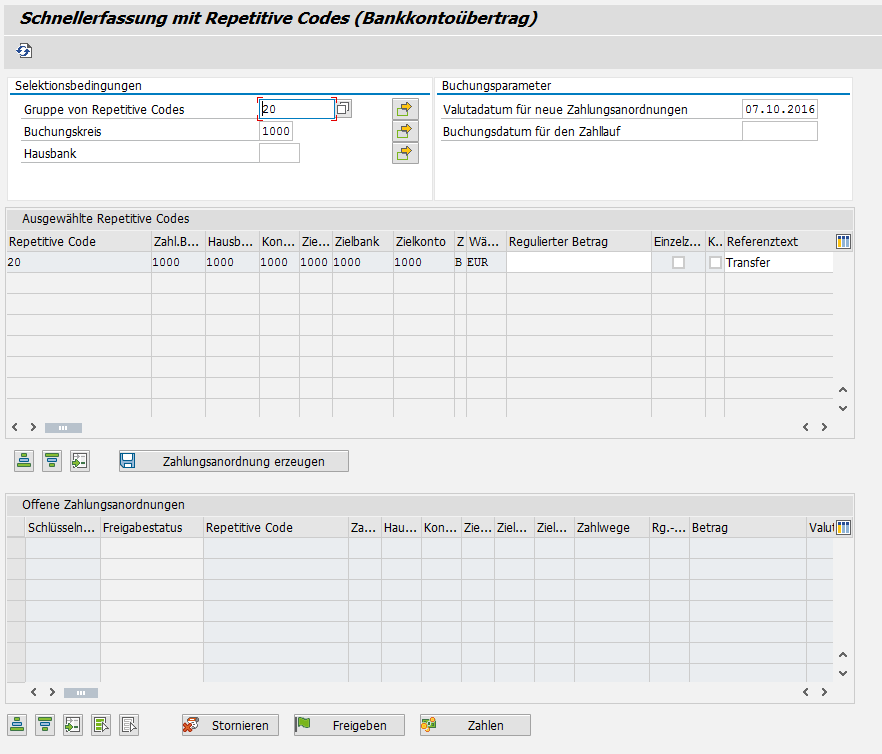882x754 pixels.
Task: Open column settings of Offene Zahlungsanordnungen table
Action: tap(843, 527)
